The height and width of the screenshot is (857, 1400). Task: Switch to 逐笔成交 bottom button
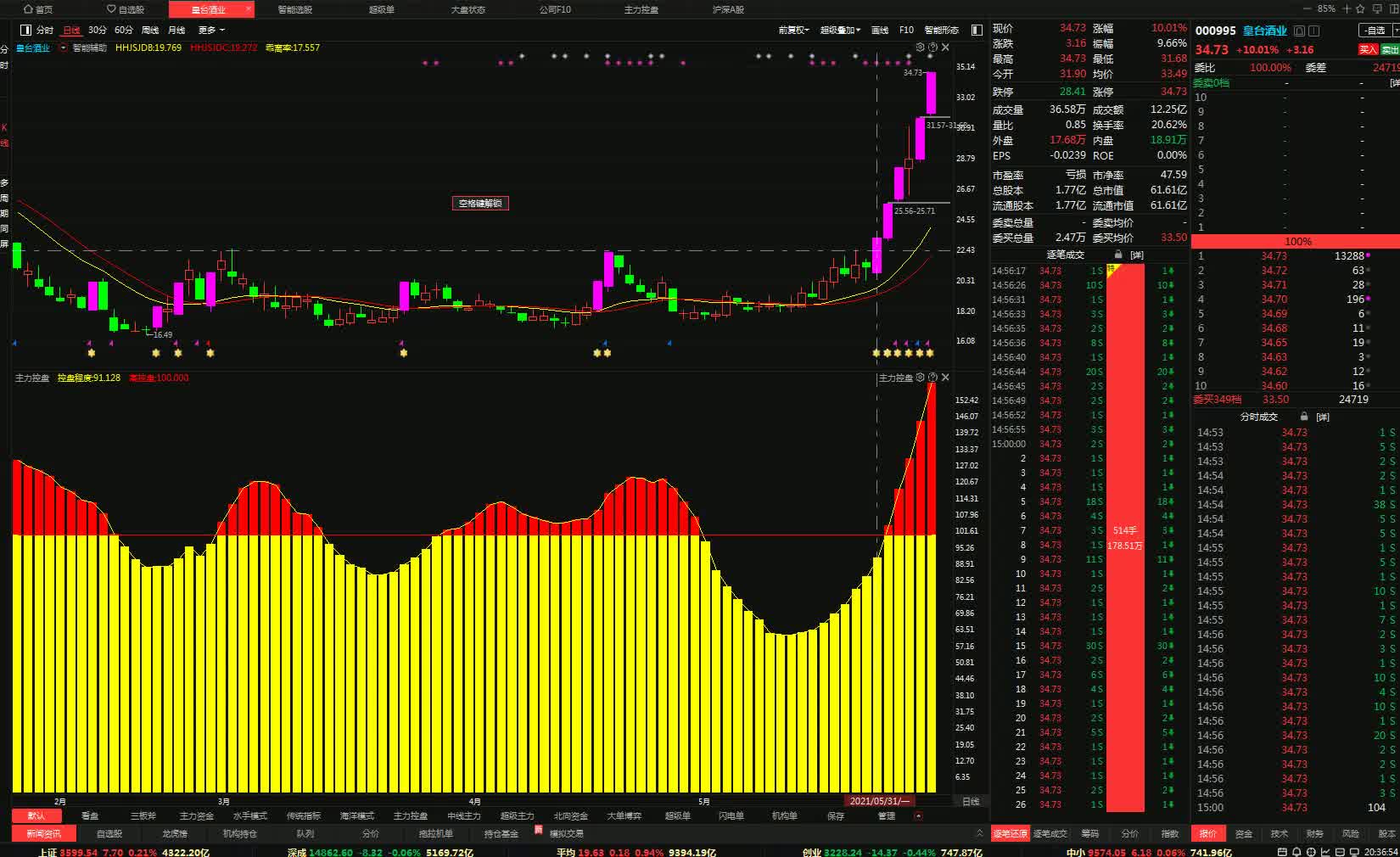pyautogui.click(x=1050, y=833)
